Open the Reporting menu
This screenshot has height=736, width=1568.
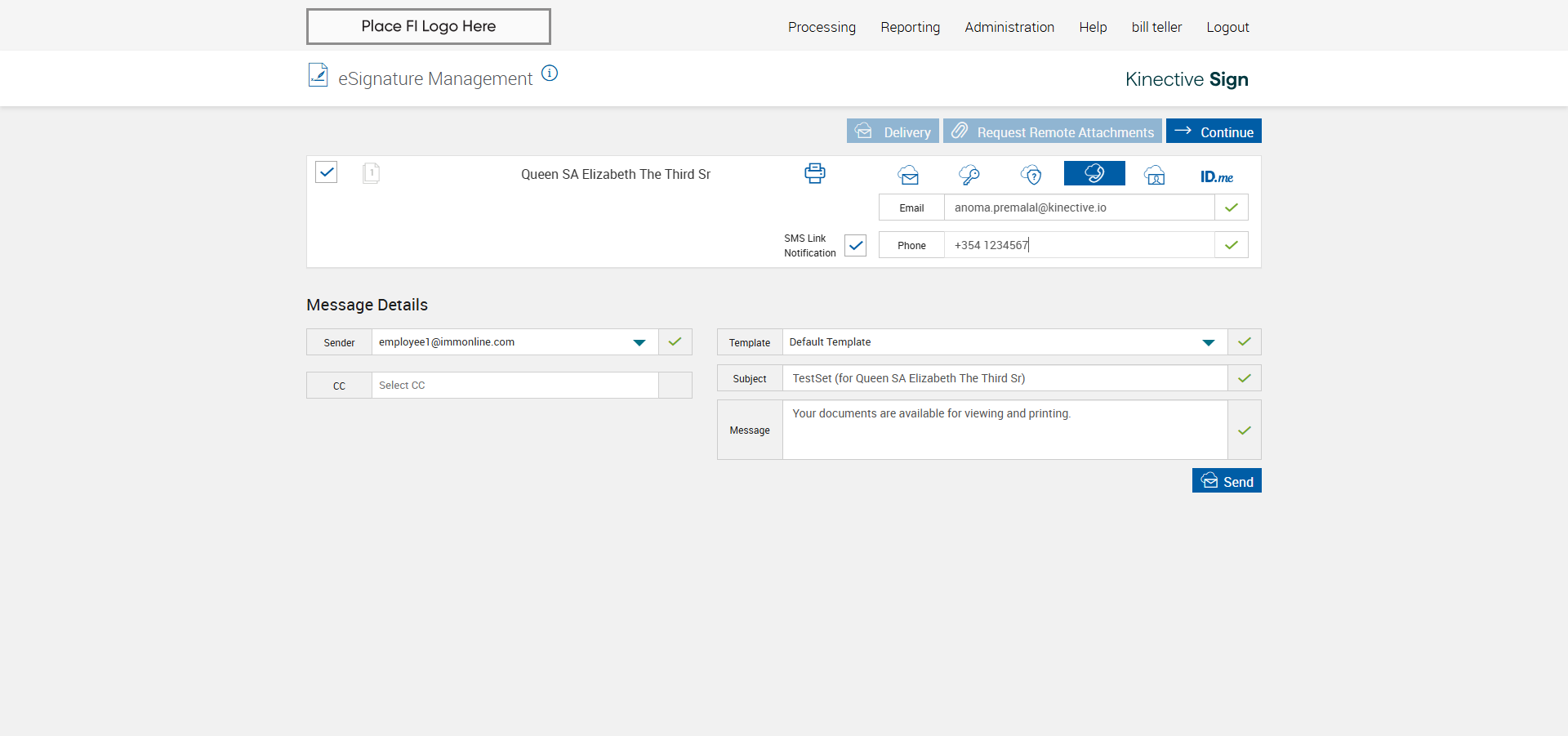click(x=910, y=27)
